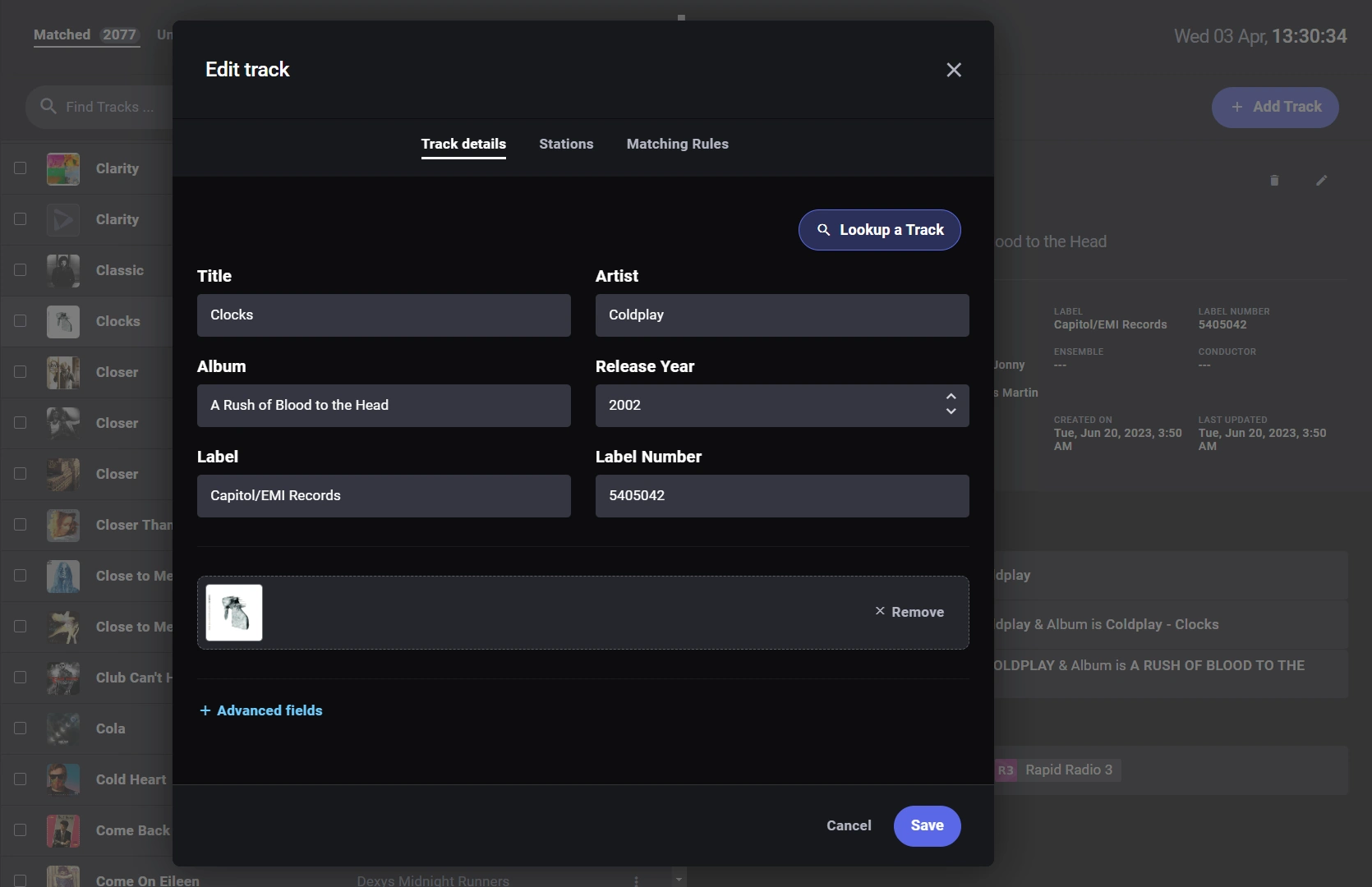Click the Cola track album cover

coord(63,728)
